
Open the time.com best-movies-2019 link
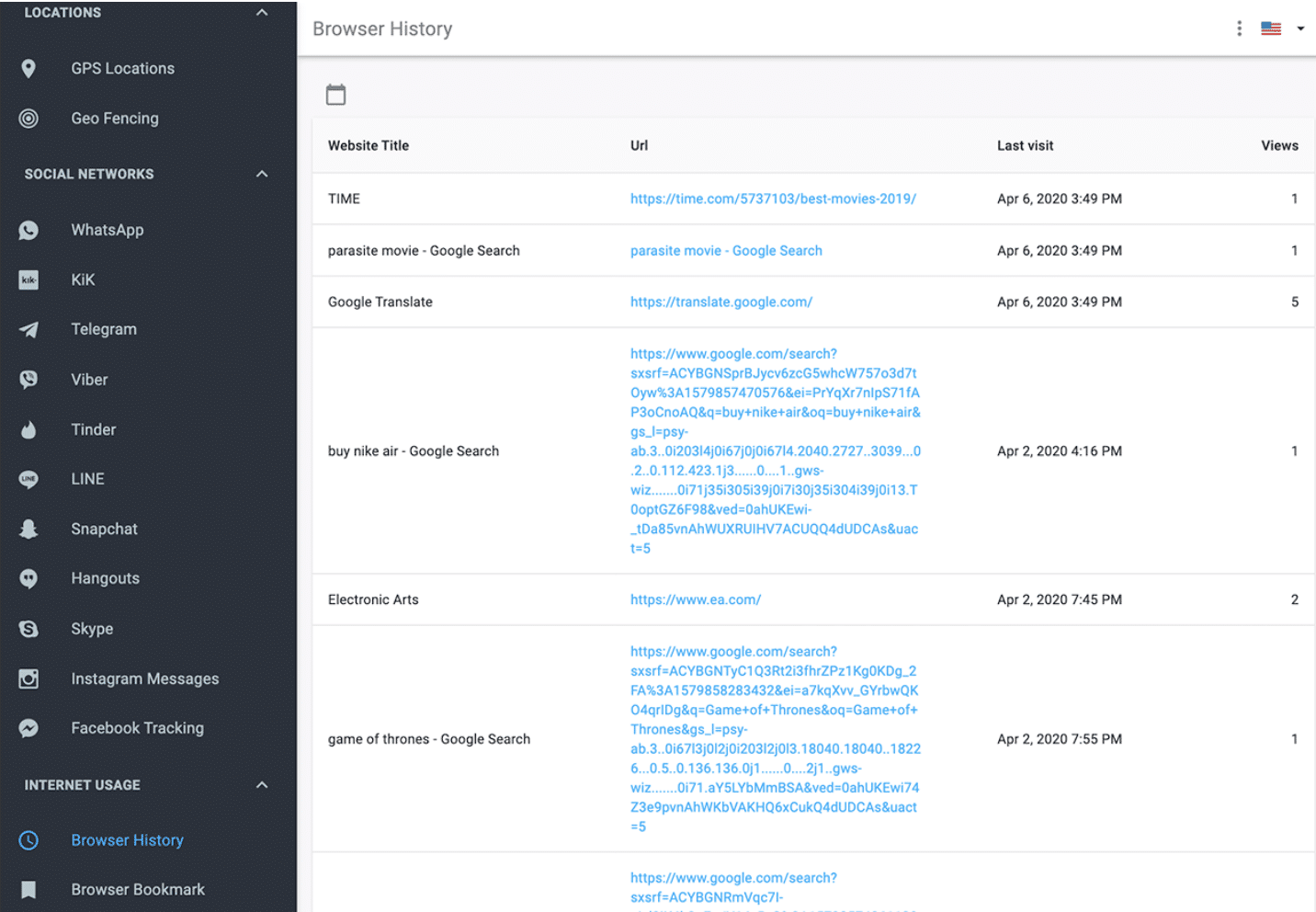773,199
